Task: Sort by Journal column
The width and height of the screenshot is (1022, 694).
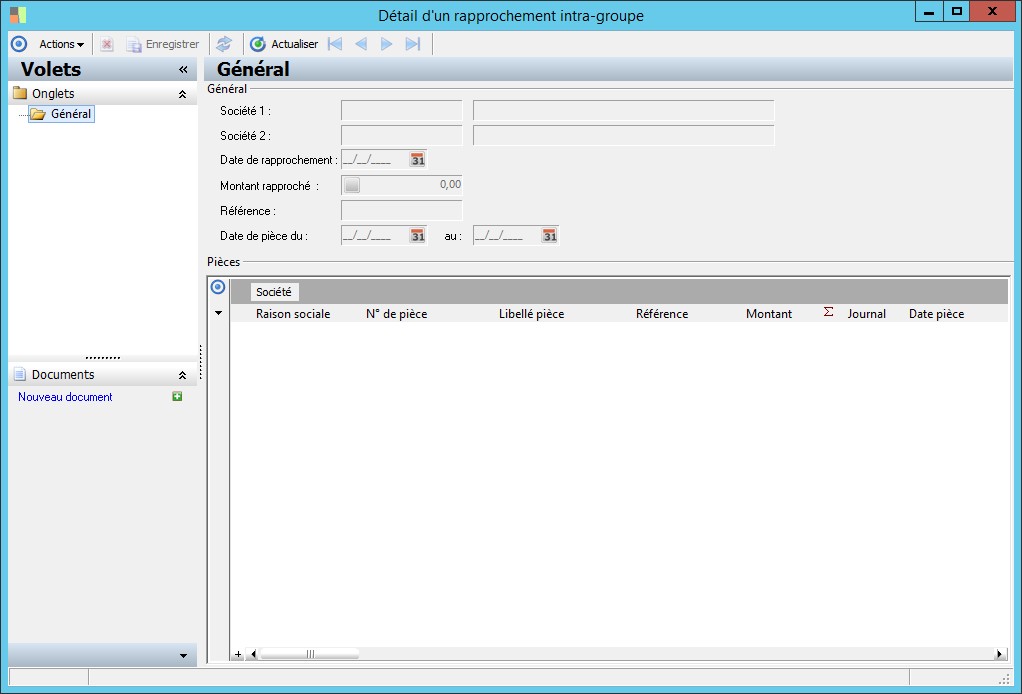Action: [x=866, y=314]
